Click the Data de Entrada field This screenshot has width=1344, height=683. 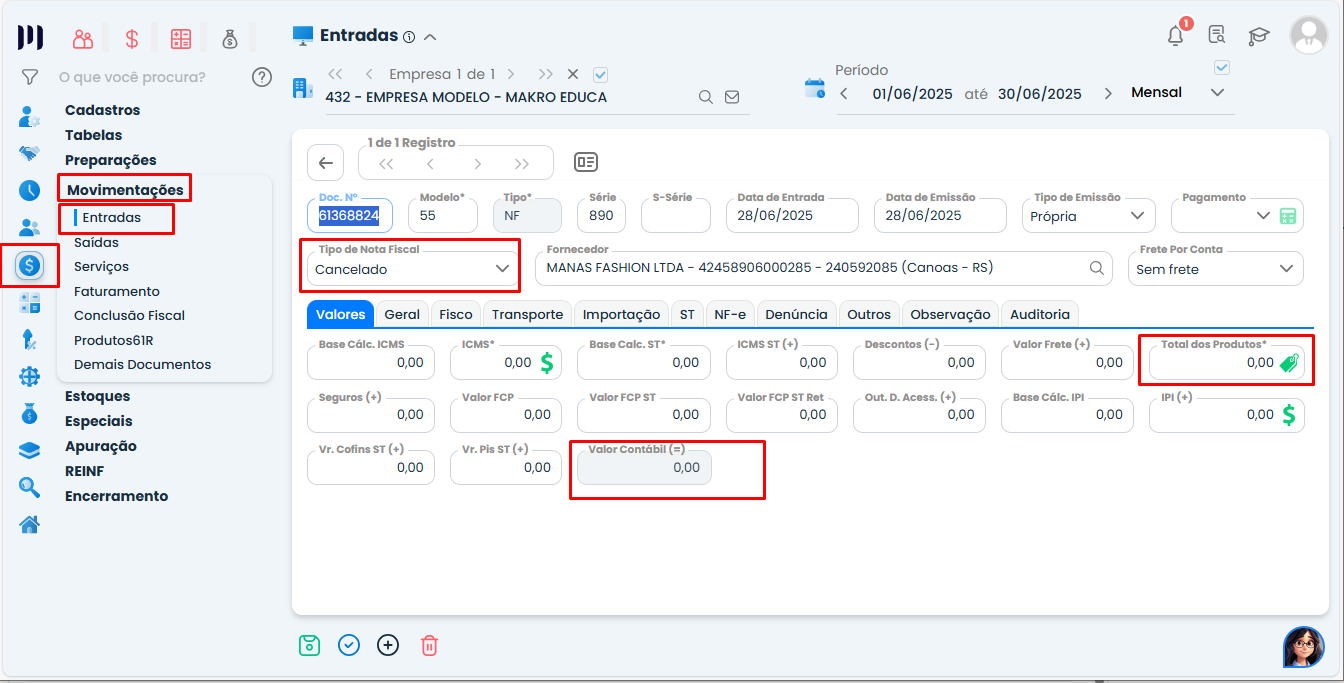792,216
